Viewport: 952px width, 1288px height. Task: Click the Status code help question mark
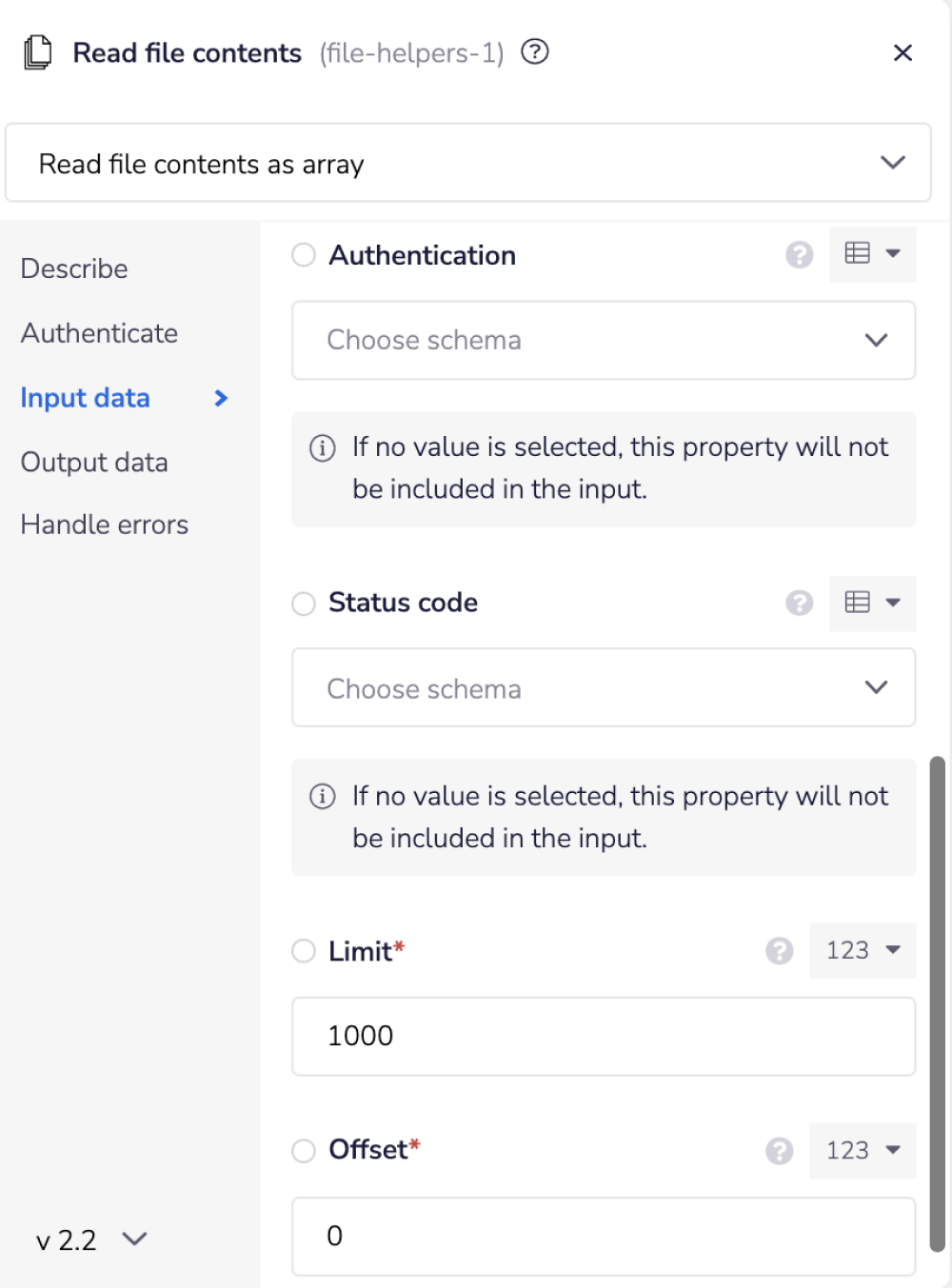pyautogui.click(x=800, y=603)
